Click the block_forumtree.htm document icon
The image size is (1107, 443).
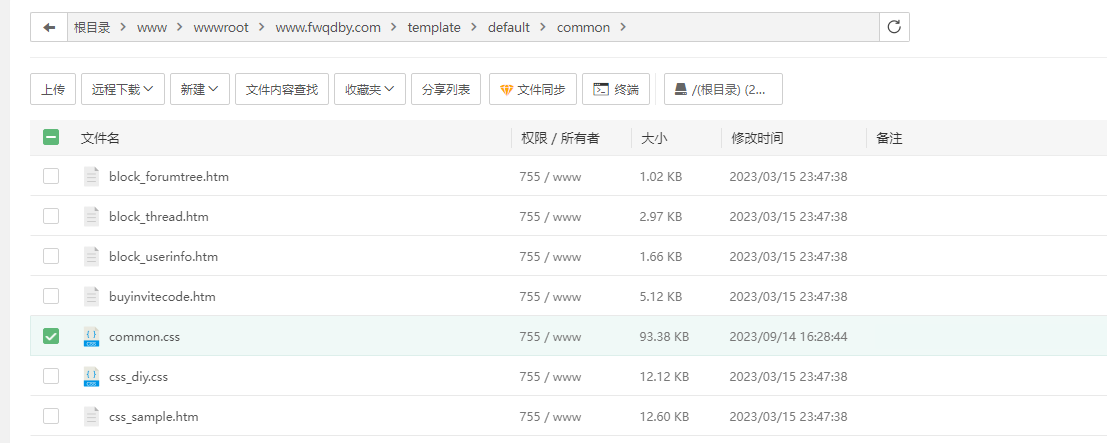tap(91, 177)
